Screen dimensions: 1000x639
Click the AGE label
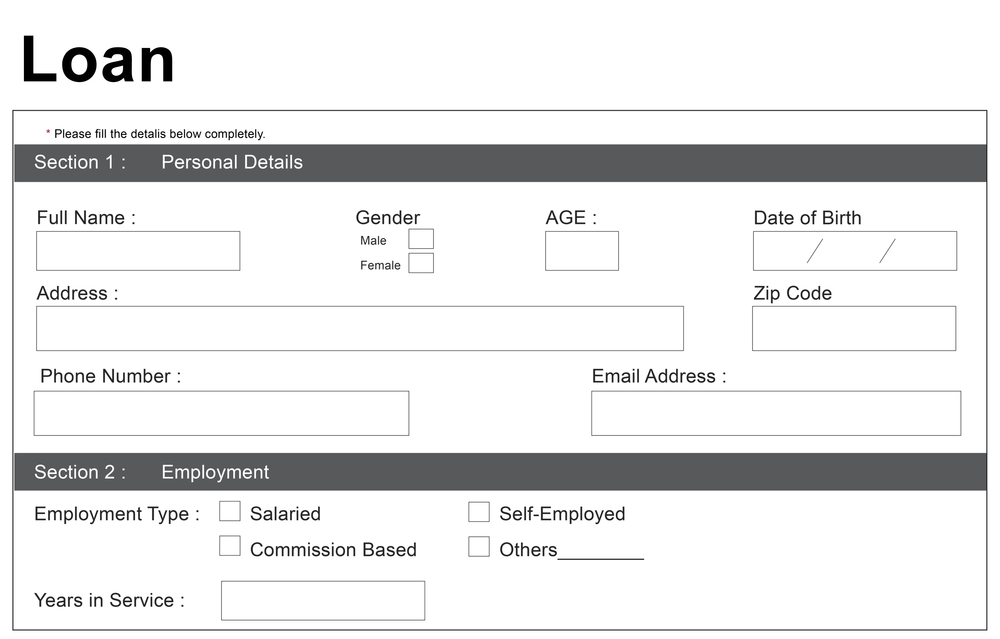pos(571,217)
